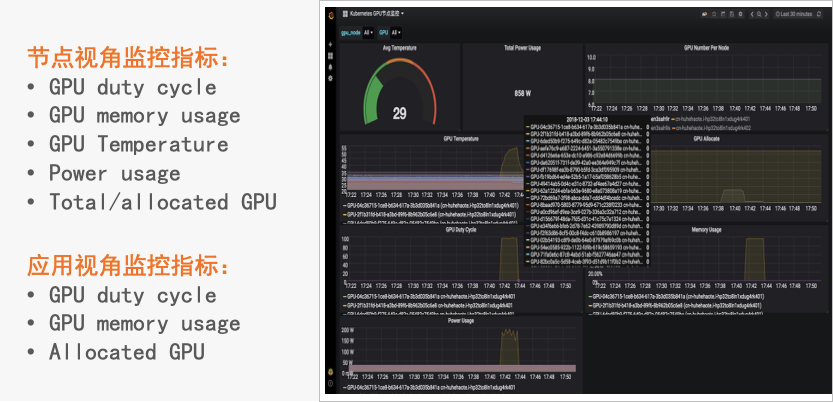
Task: Shift time range forward with right arrow
Action: click(x=766, y=14)
